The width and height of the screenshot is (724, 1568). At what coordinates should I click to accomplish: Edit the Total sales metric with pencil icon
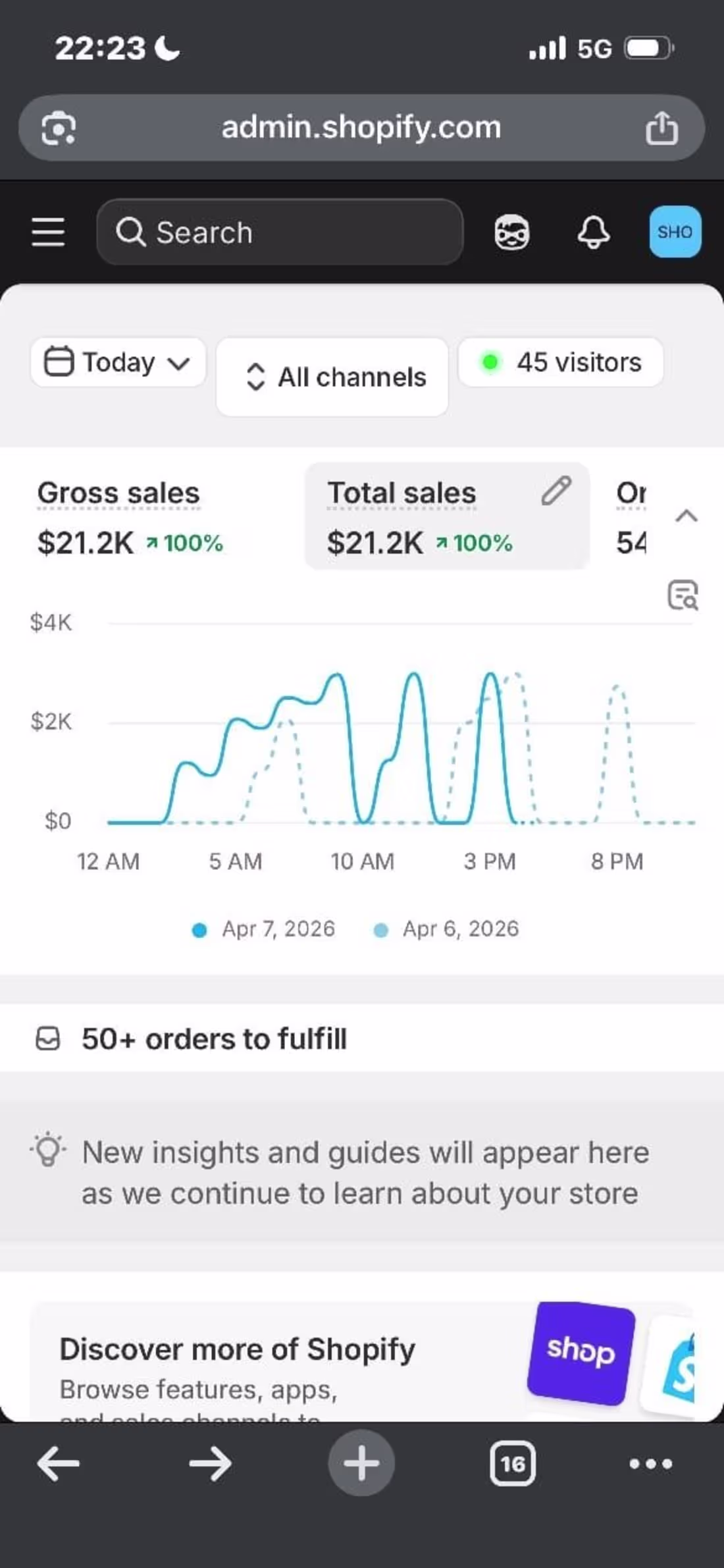[x=556, y=491]
